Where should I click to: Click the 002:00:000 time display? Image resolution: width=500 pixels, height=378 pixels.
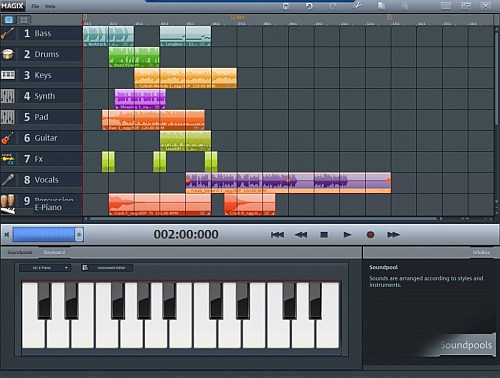(186, 234)
